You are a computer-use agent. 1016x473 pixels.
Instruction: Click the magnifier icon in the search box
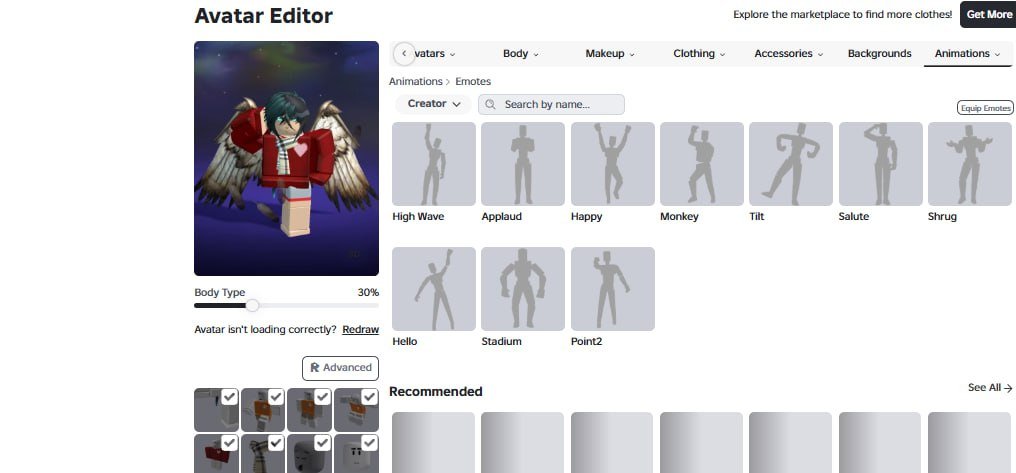pos(491,104)
